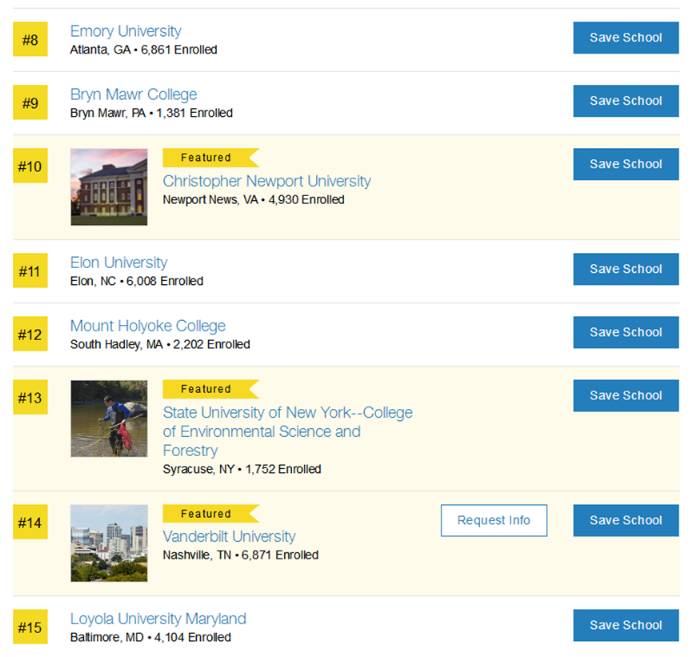
Task: Open Christopher Newport University campus thumbnail
Action: 109,187
